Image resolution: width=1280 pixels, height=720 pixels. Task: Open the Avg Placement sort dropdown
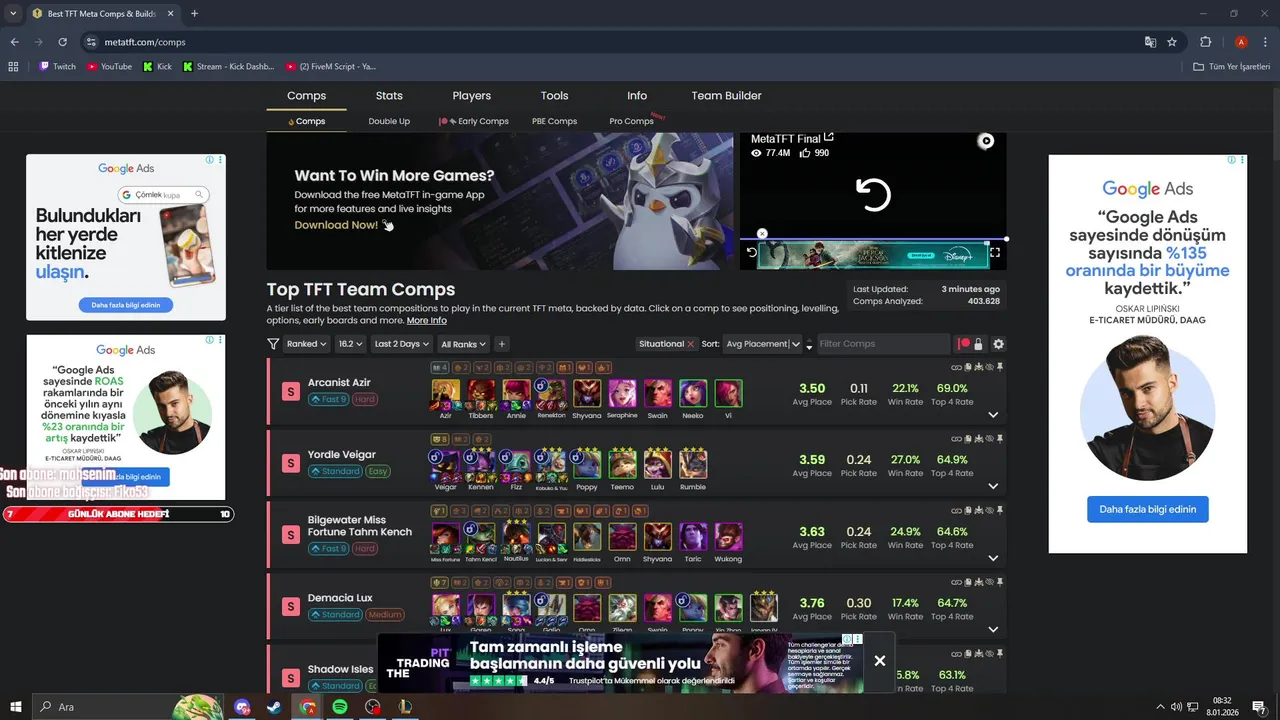coord(762,344)
